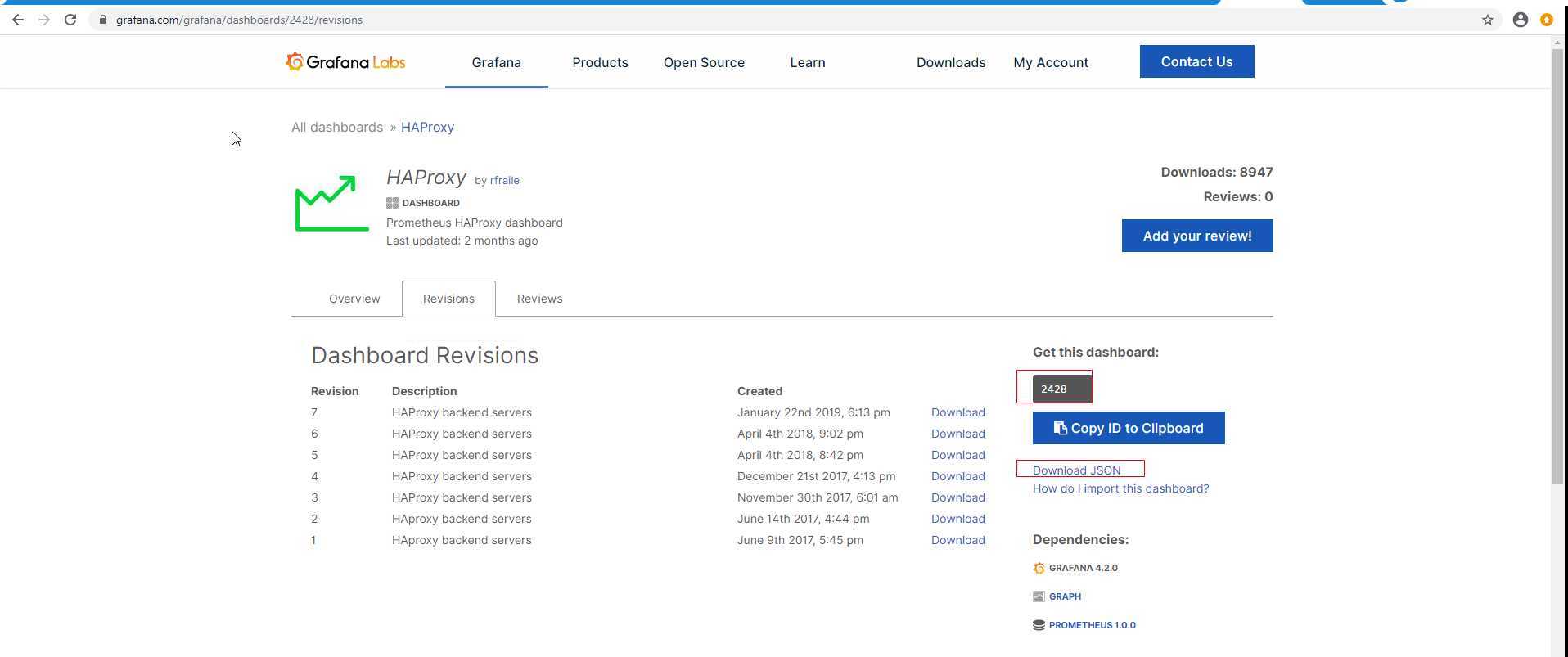Screen dimensions: 1568x657
Task: Click the 'Created' column header
Action: [759, 391]
